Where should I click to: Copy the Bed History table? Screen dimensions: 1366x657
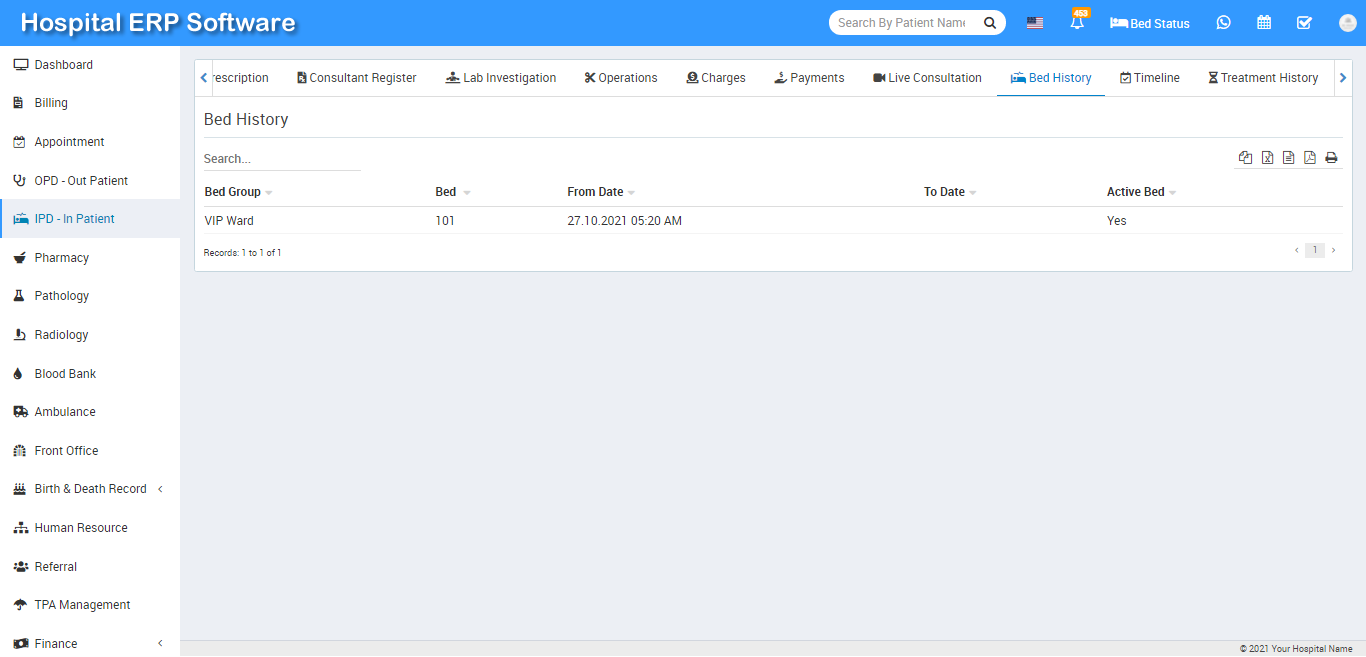point(1245,158)
